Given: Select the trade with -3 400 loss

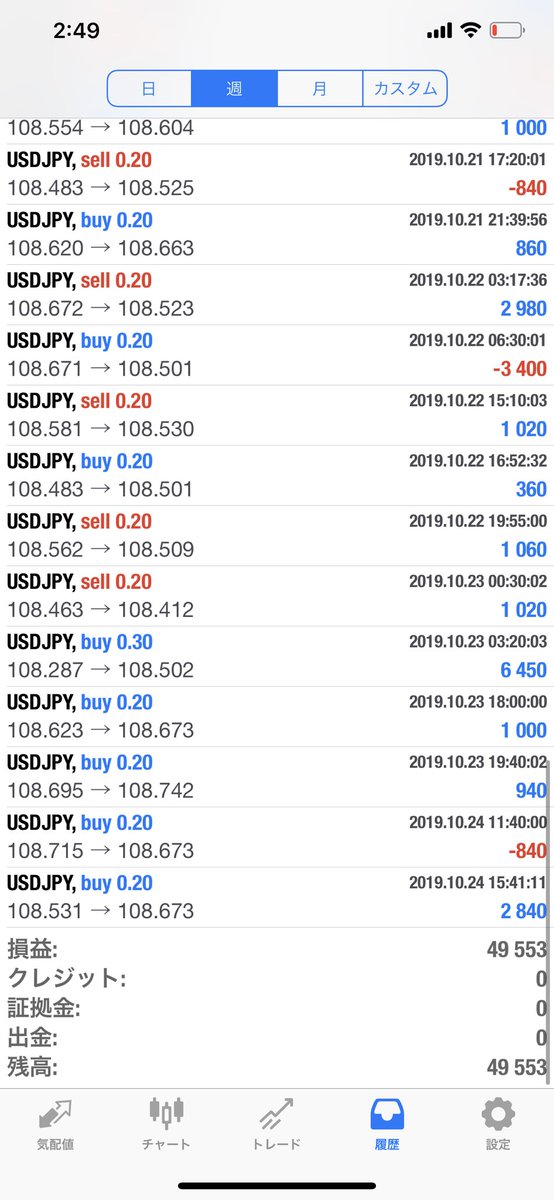Looking at the screenshot, I should [x=277, y=355].
